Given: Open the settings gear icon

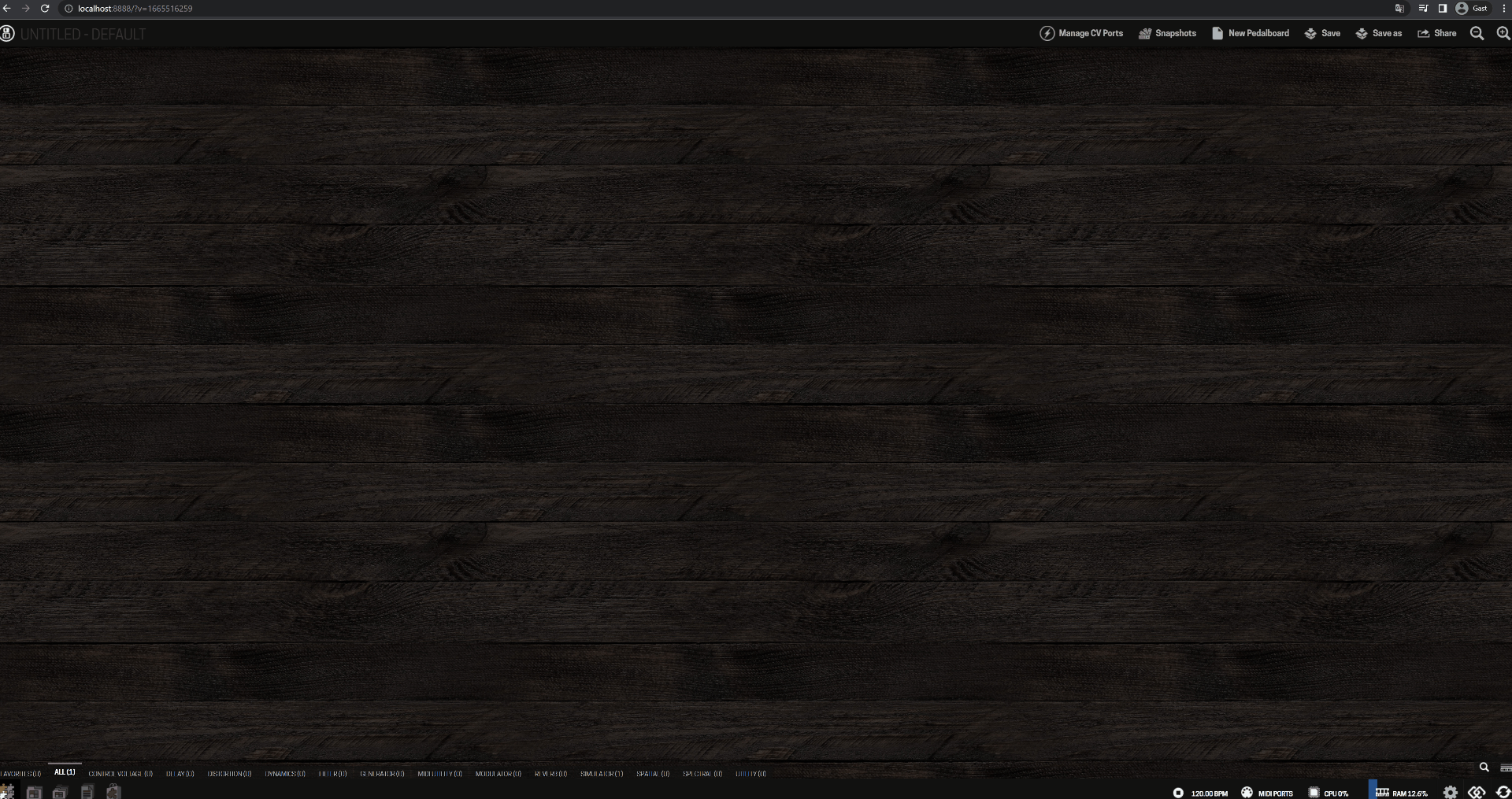Looking at the screenshot, I should click(x=1451, y=793).
